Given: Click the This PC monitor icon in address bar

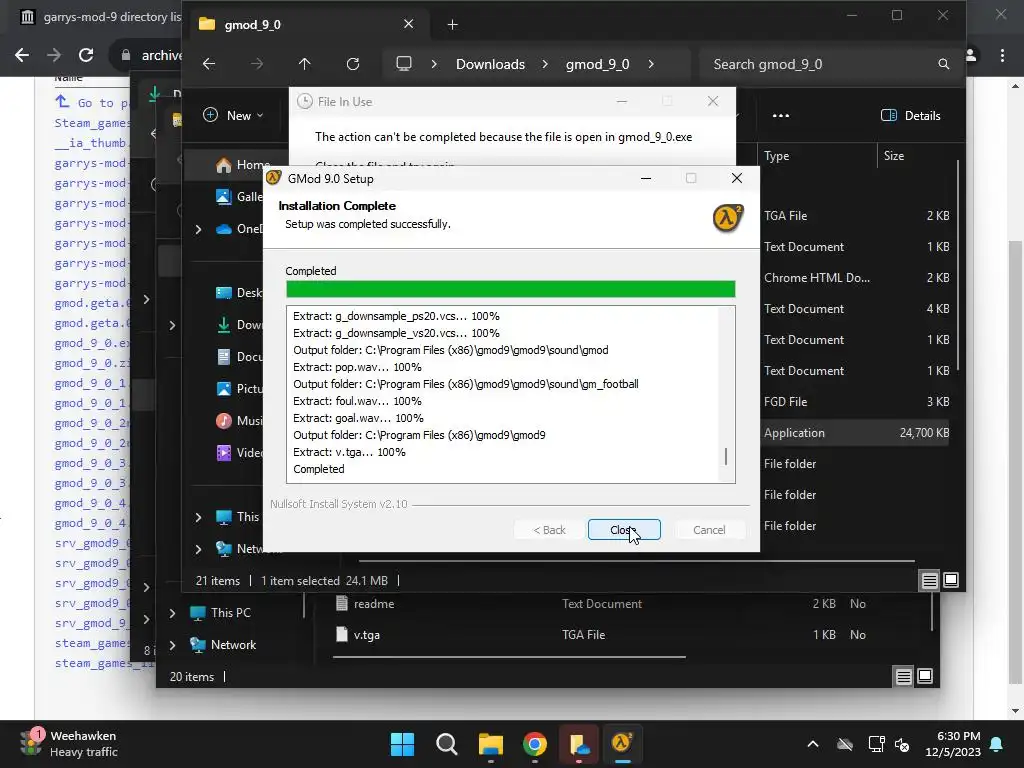Looking at the screenshot, I should coord(404,64).
